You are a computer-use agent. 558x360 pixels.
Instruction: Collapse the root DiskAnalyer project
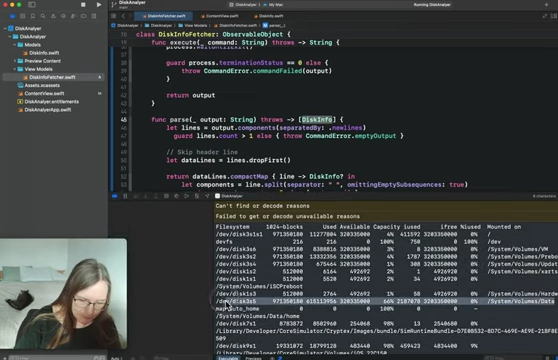(5, 28)
